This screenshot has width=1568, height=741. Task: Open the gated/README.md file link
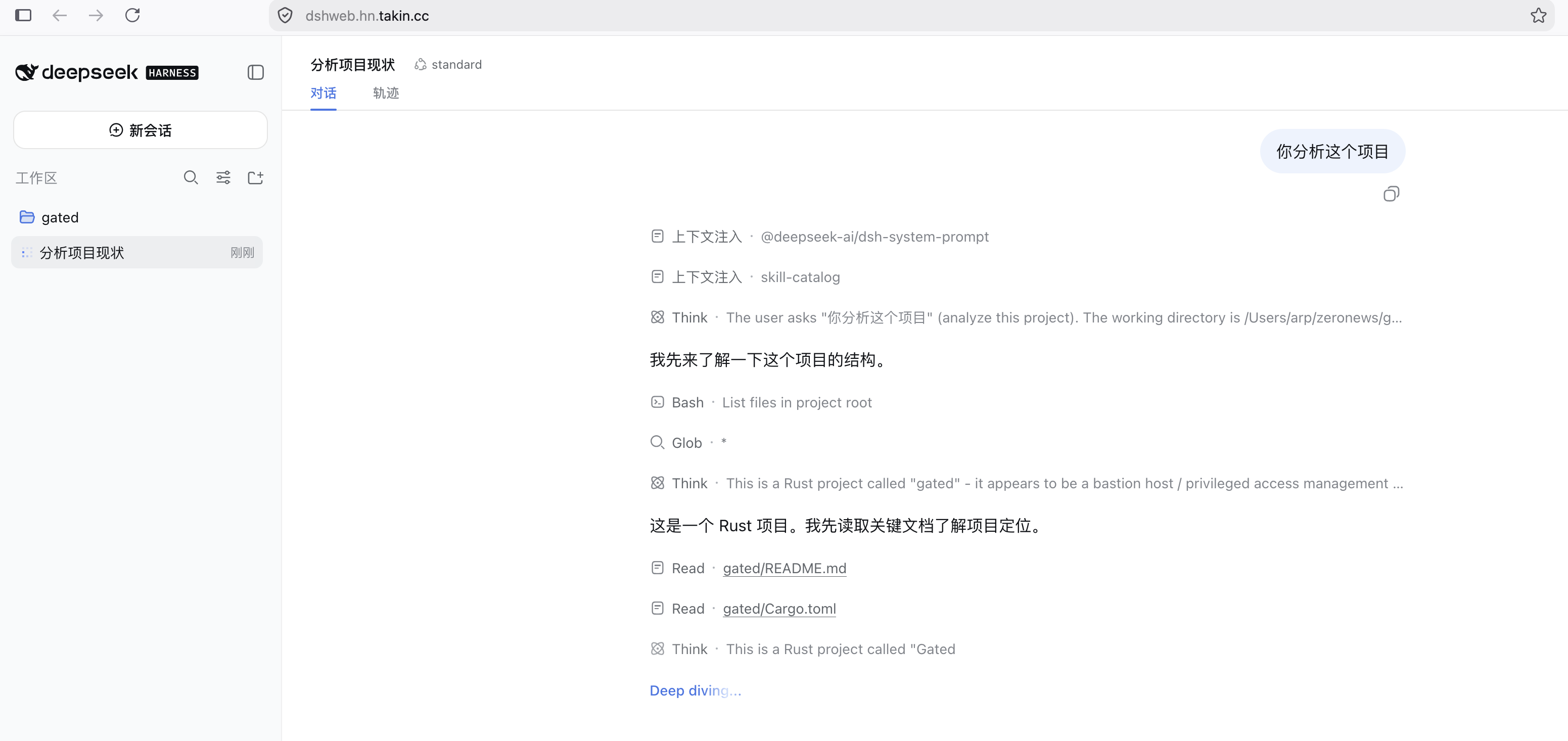[x=785, y=568]
